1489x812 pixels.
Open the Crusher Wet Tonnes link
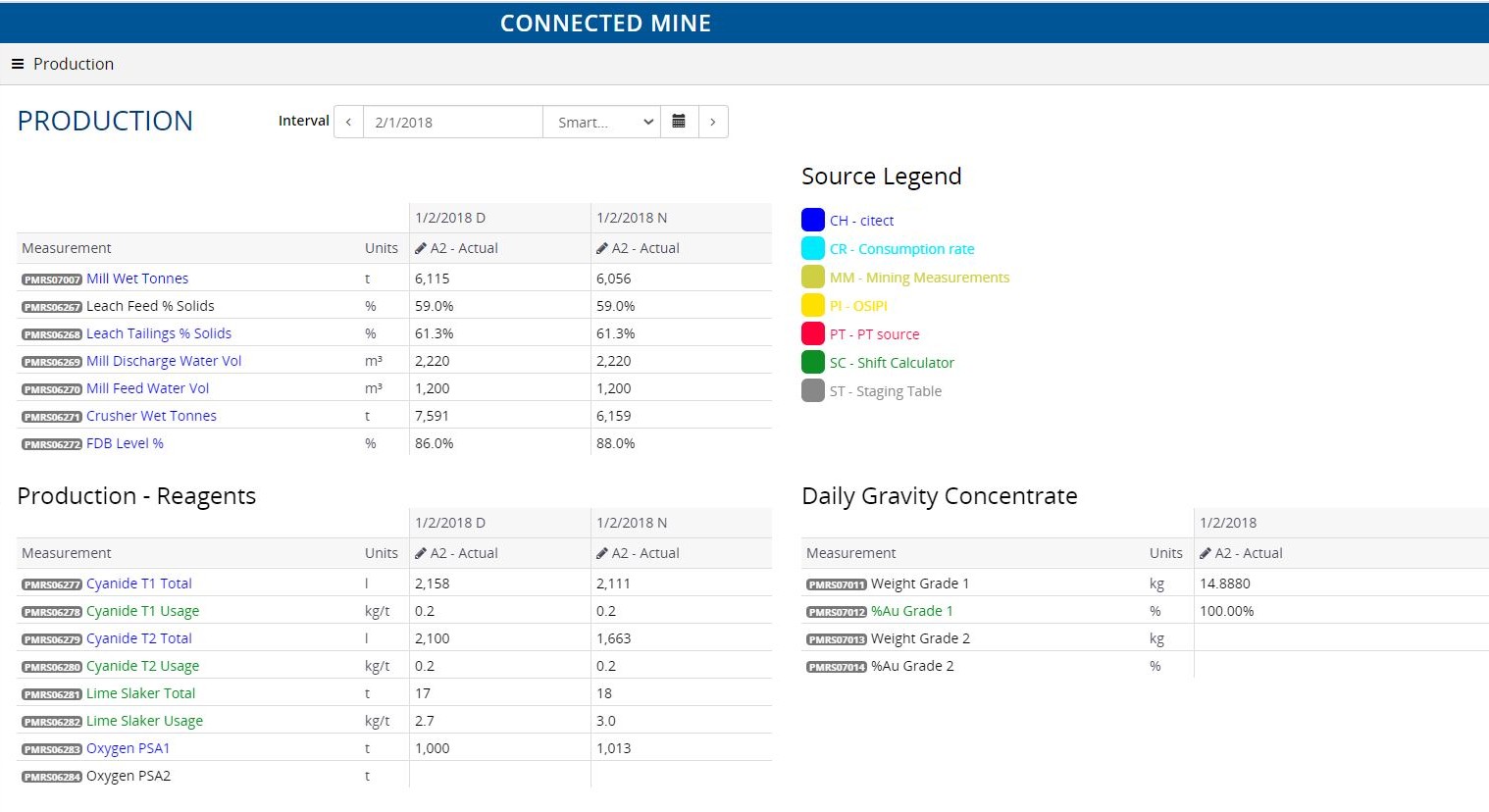point(151,416)
